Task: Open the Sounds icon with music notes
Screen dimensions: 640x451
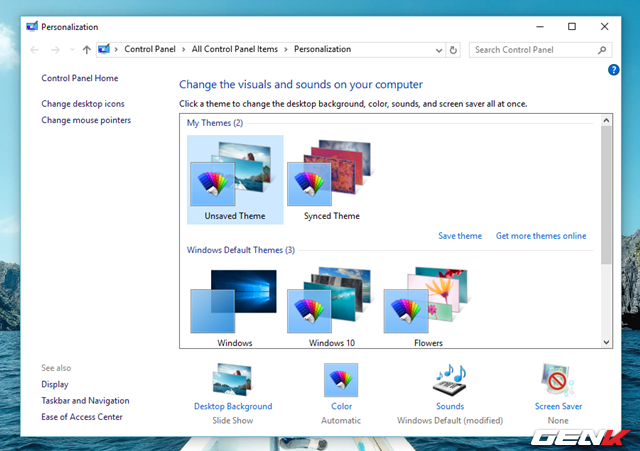Action: click(450, 380)
